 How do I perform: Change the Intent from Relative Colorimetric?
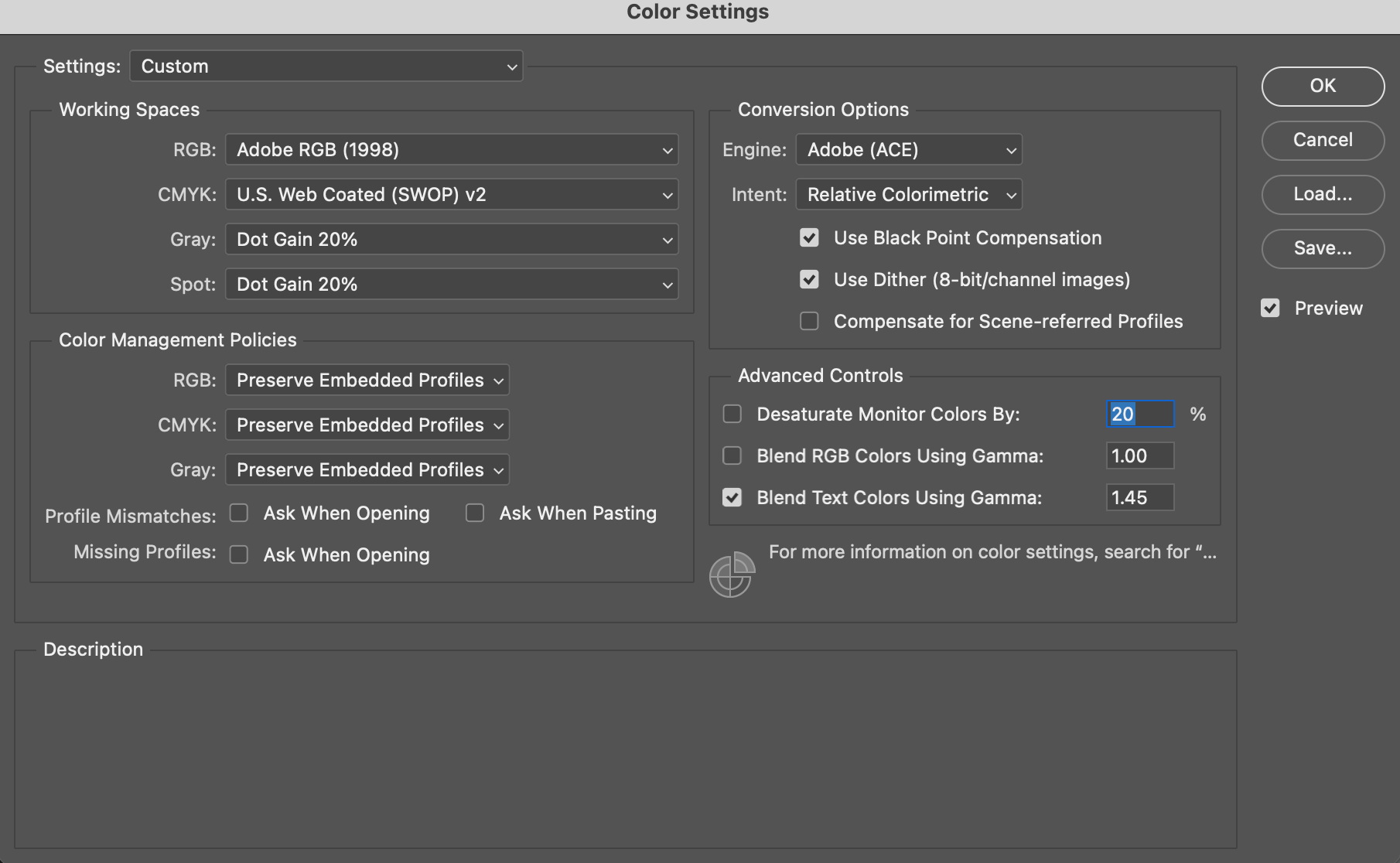tap(908, 194)
